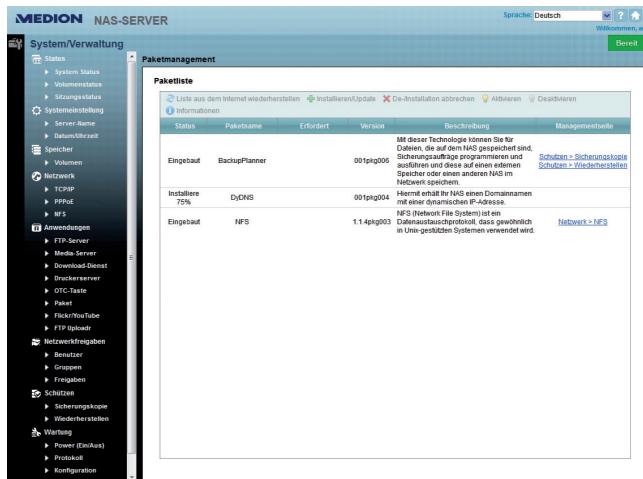Click the Schützen shield icon
Viewport: 643px width, 479px height.
(x=36, y=393)
